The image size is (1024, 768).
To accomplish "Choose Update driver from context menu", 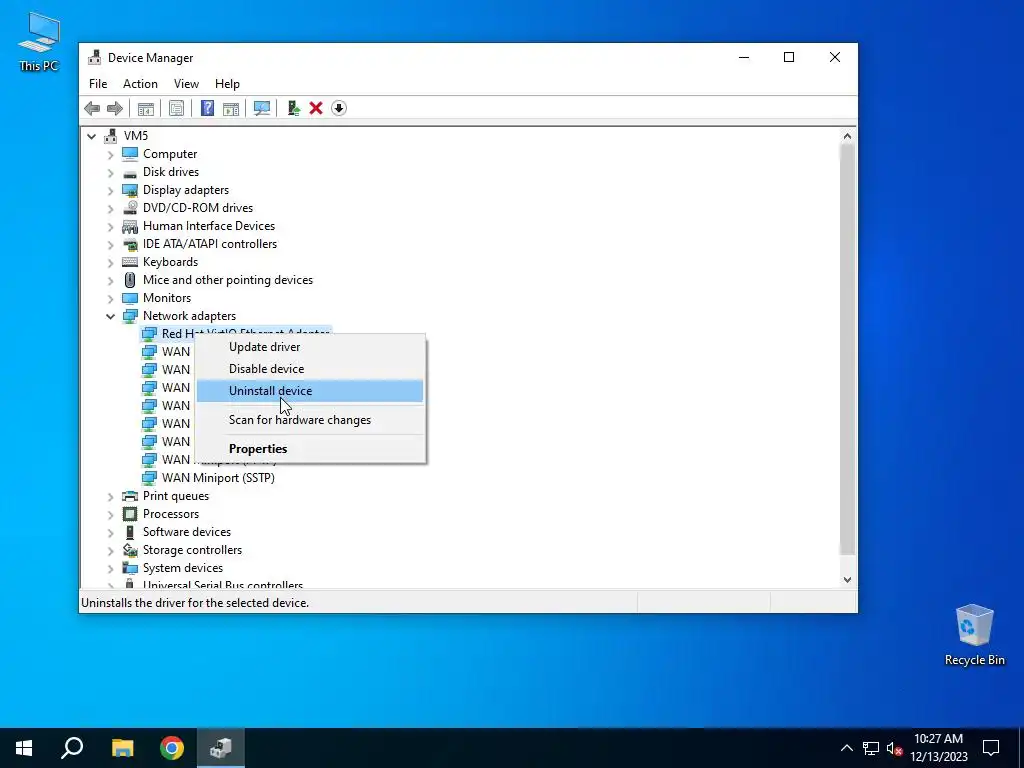I will click(310, 347).
